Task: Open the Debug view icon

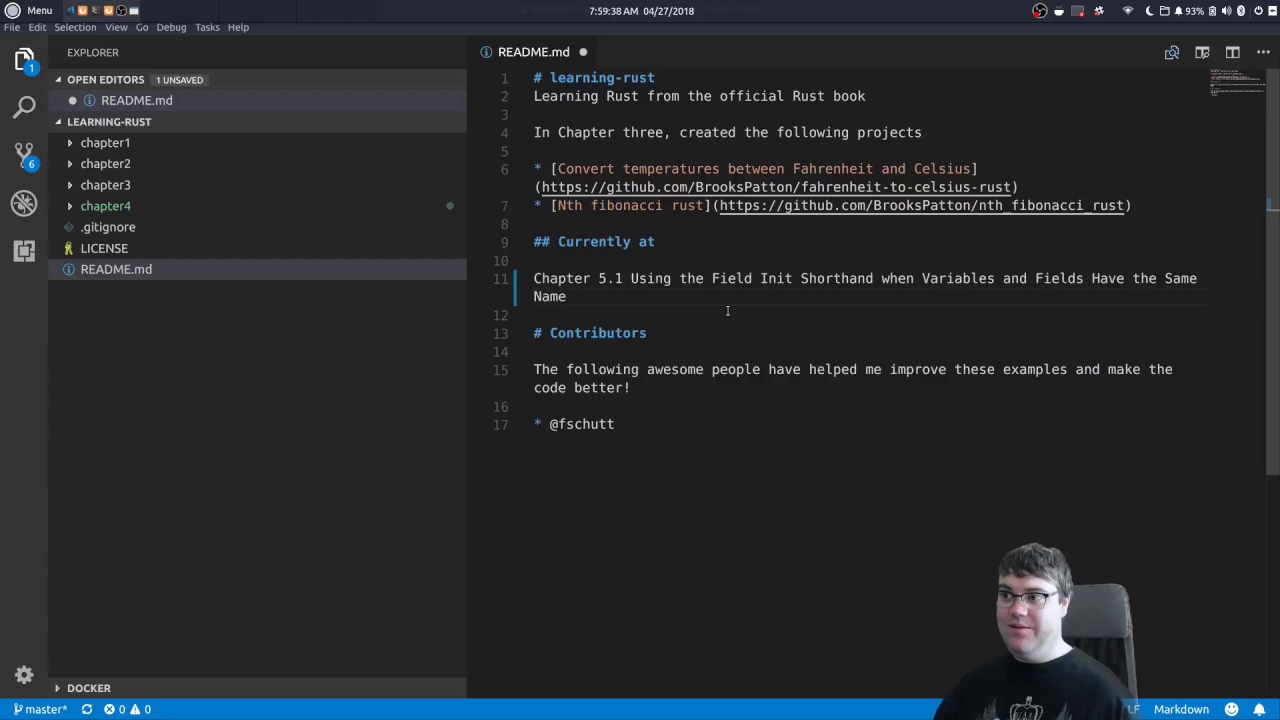Action: (24, 203)
